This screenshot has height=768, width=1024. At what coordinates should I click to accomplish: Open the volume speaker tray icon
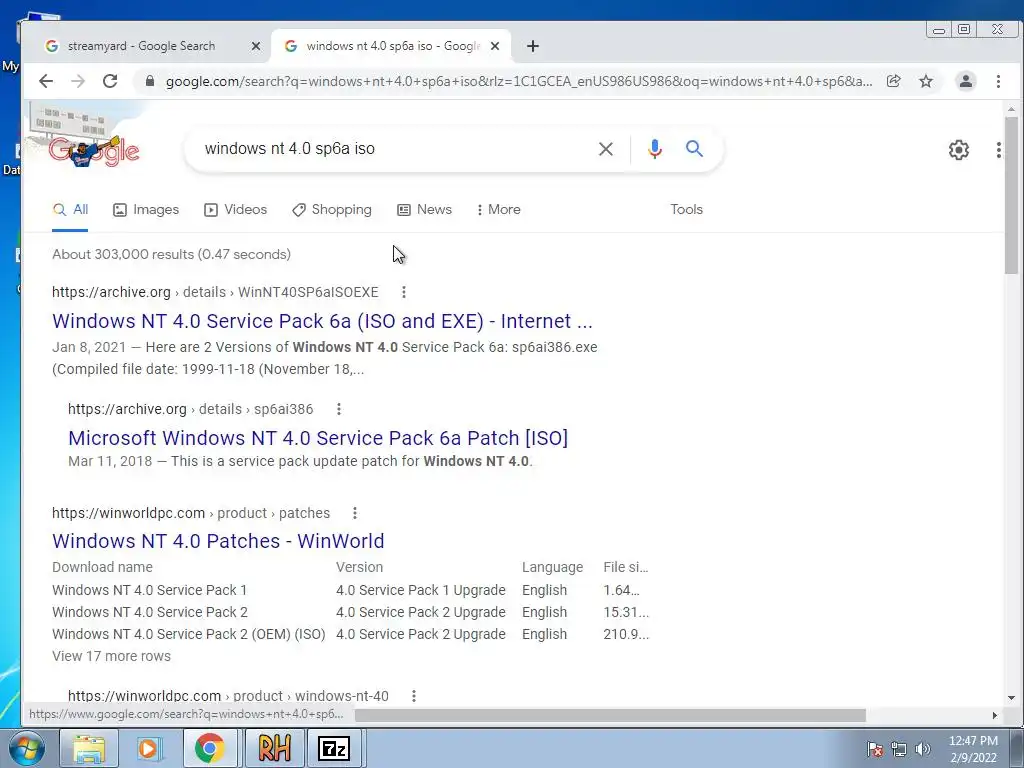(923, 748)
